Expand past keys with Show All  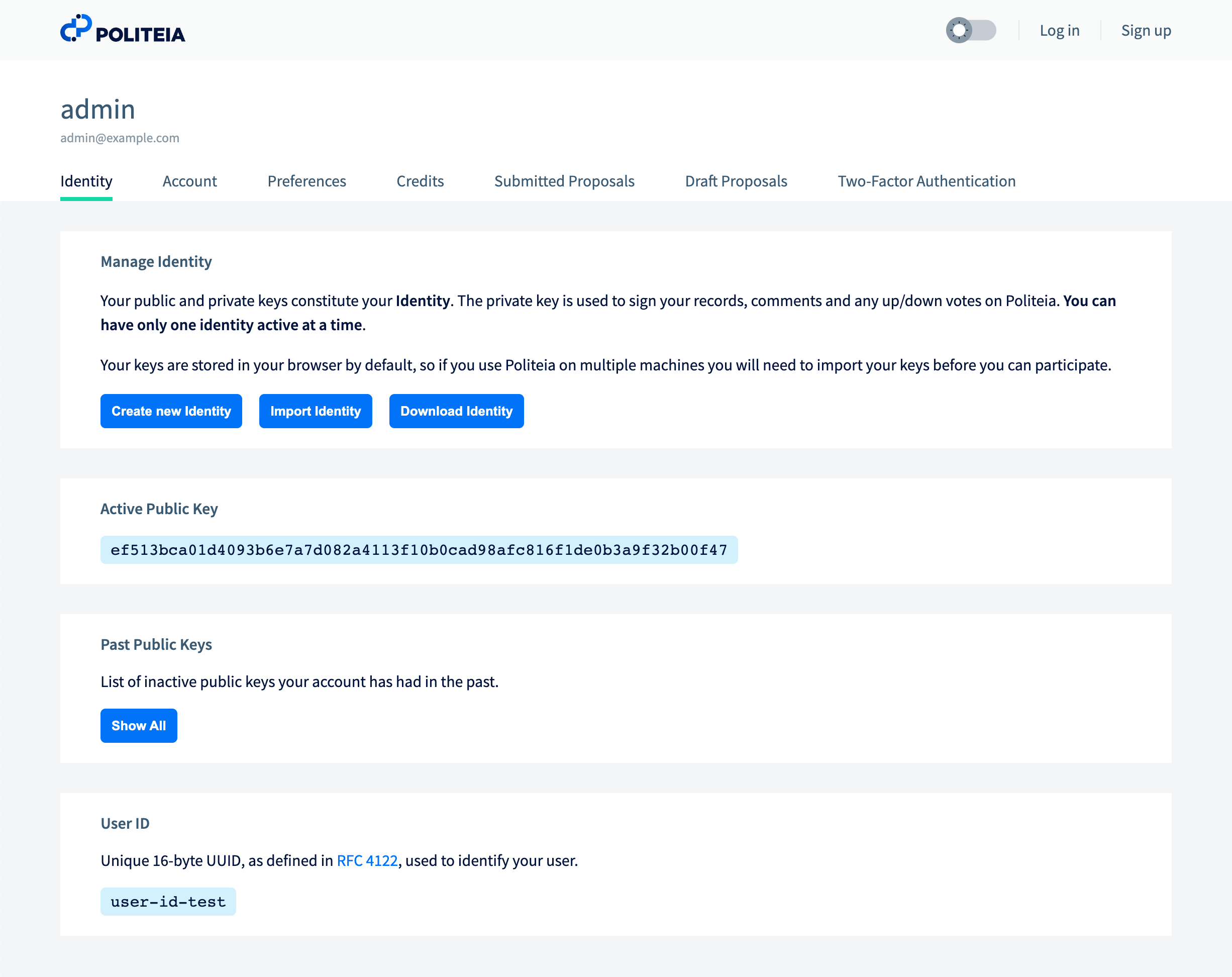click(138, 725)
